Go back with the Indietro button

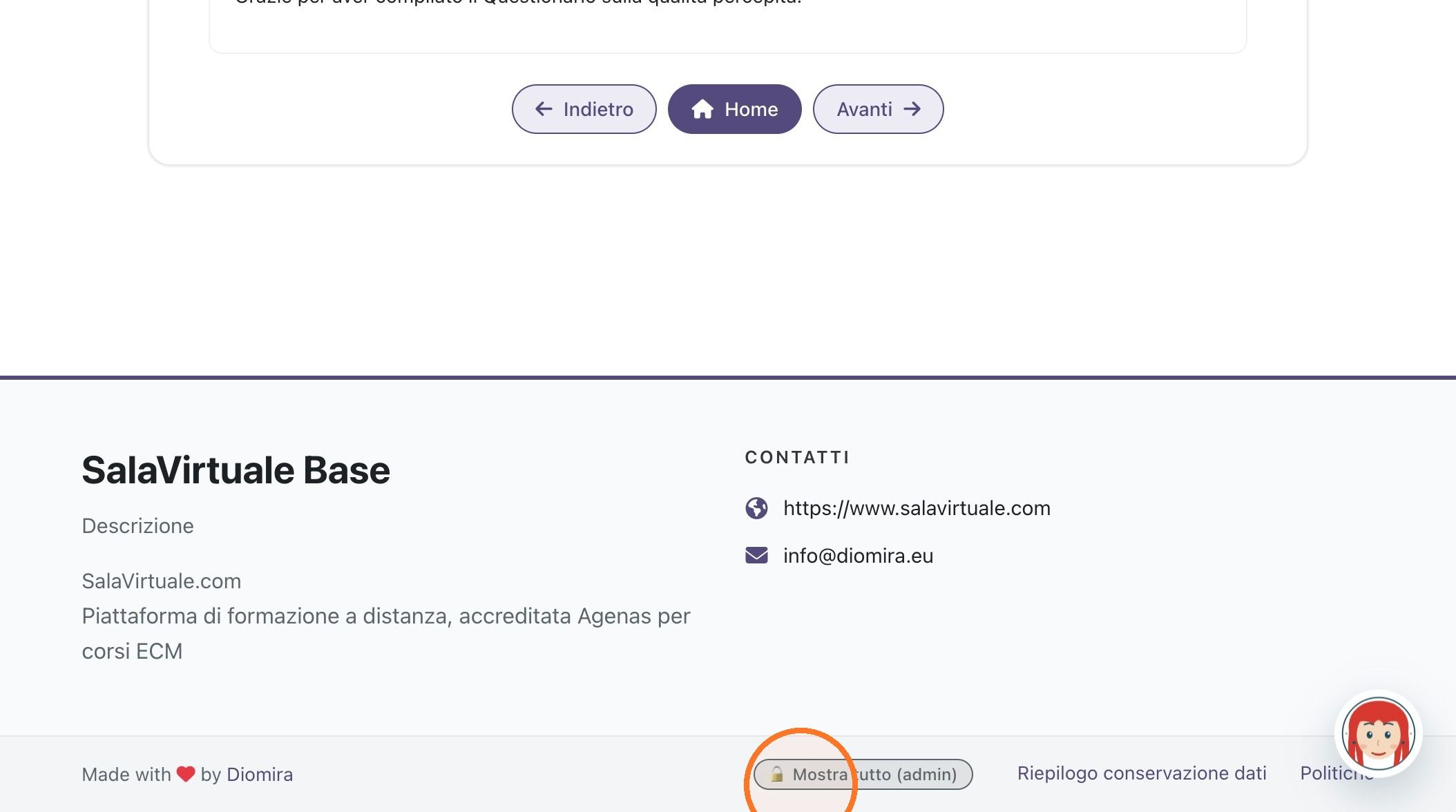coord(584,109)
